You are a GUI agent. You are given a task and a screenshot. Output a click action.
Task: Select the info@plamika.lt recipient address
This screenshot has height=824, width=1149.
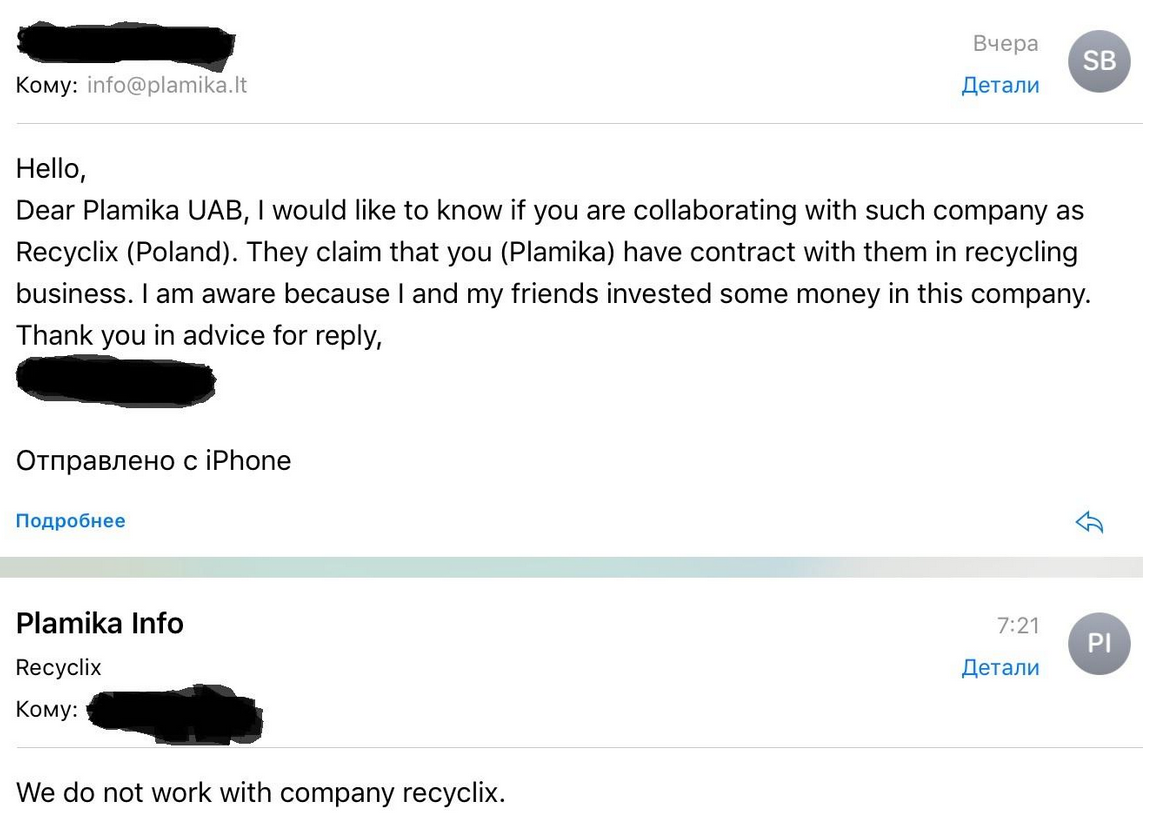point(167,85)
